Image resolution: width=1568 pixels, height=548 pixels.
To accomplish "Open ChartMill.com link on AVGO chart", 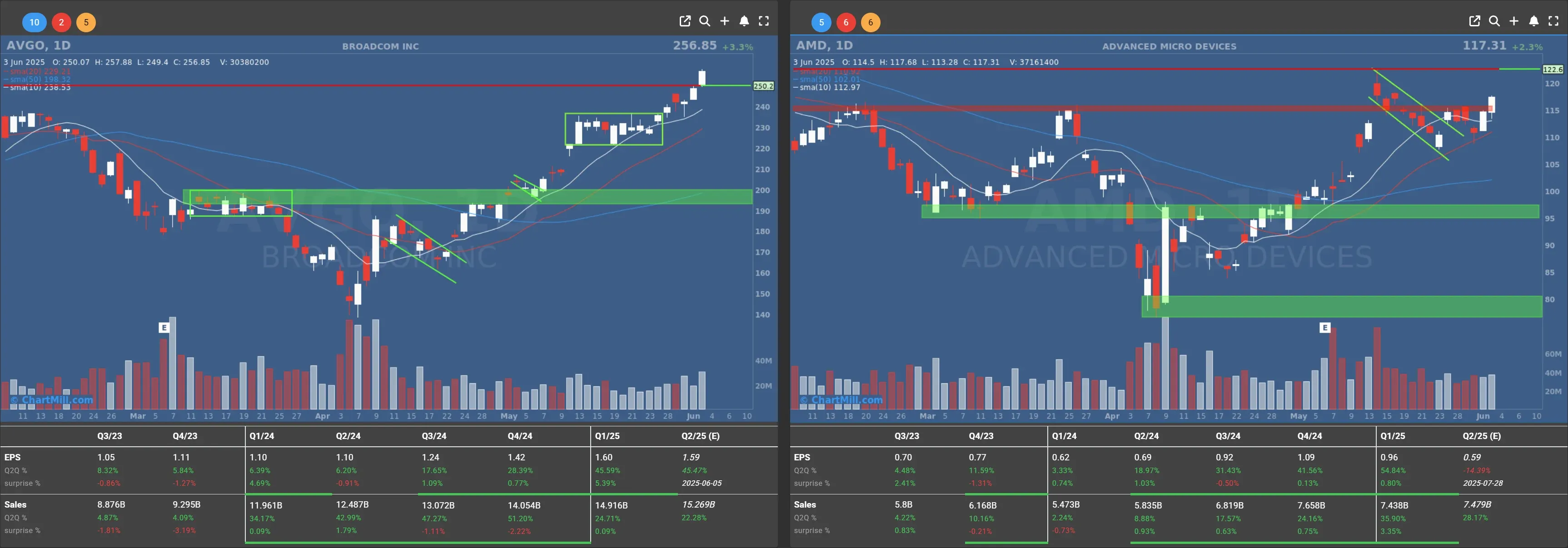I will point(52,400).
